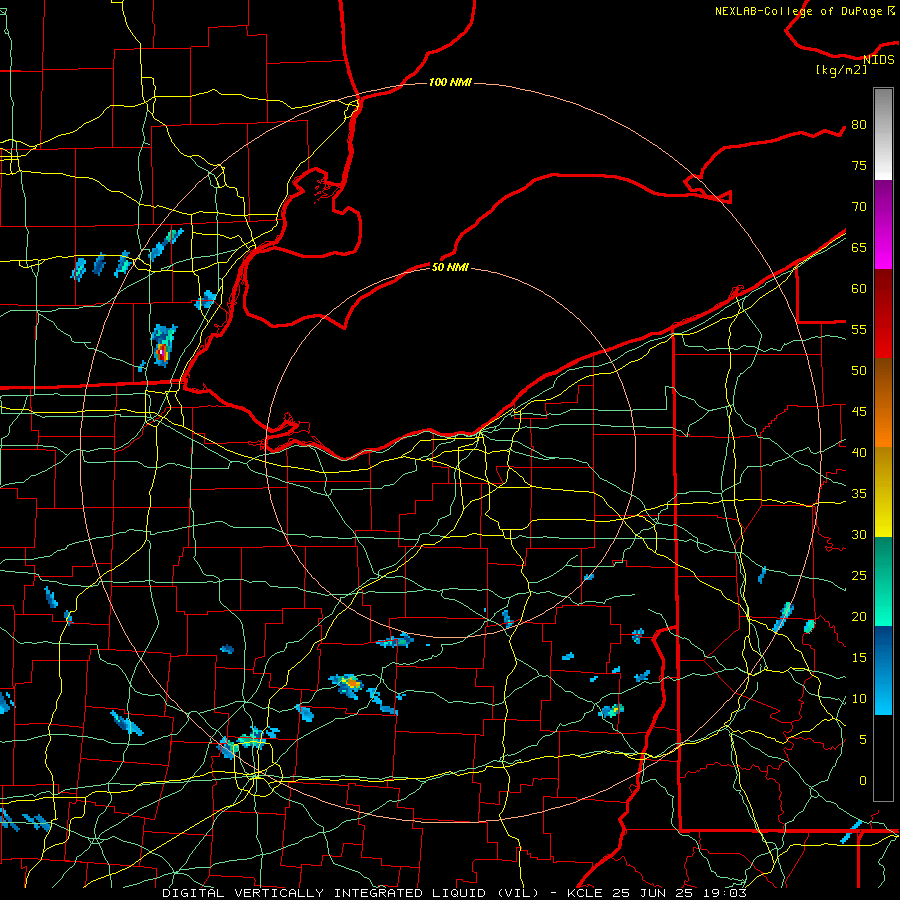Click the 25 JUN 25 19:03 timestamp
The height and width of the screenshot is (900, 900).
click(x=680, y=893)
